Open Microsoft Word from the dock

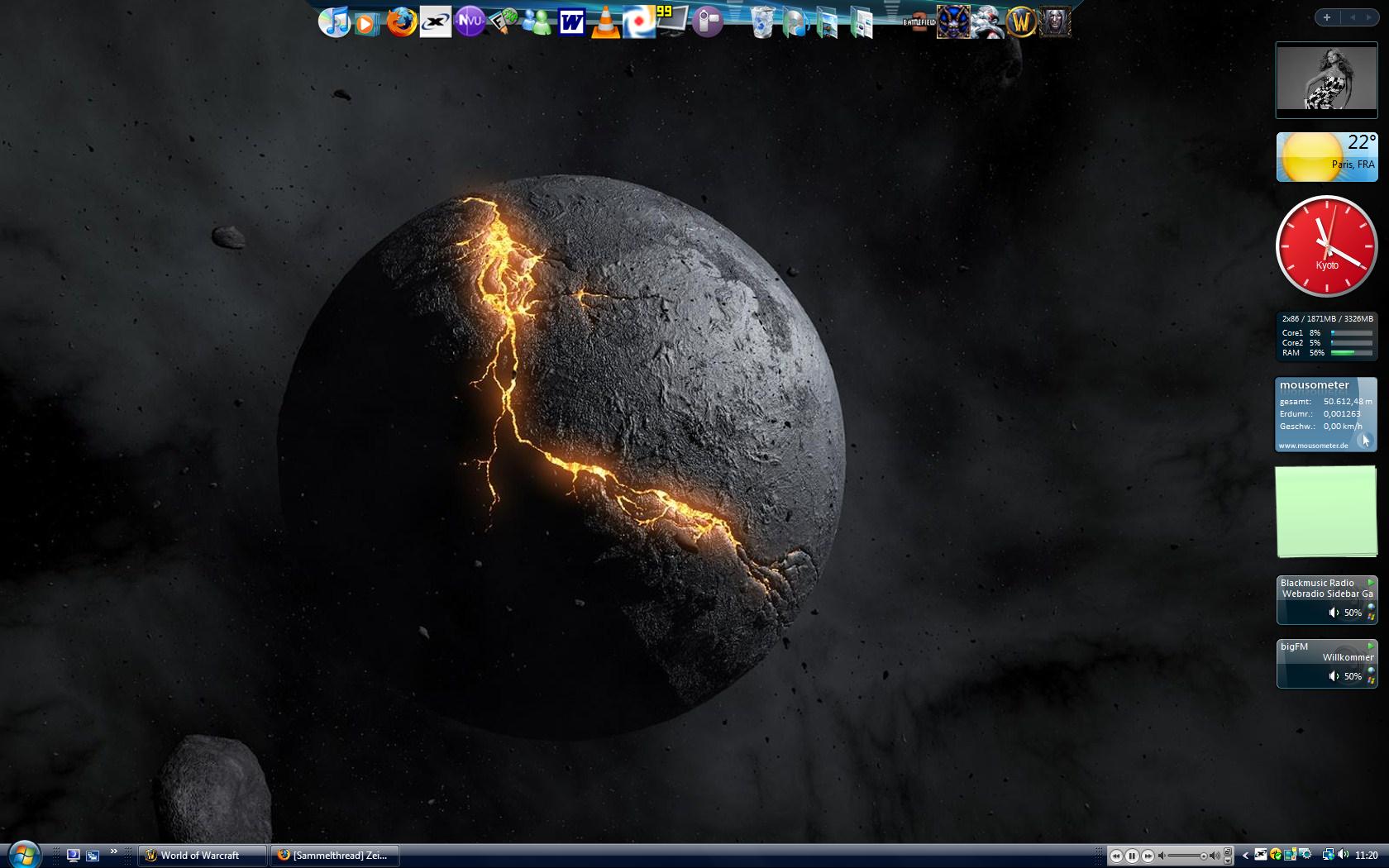(571, 22)
